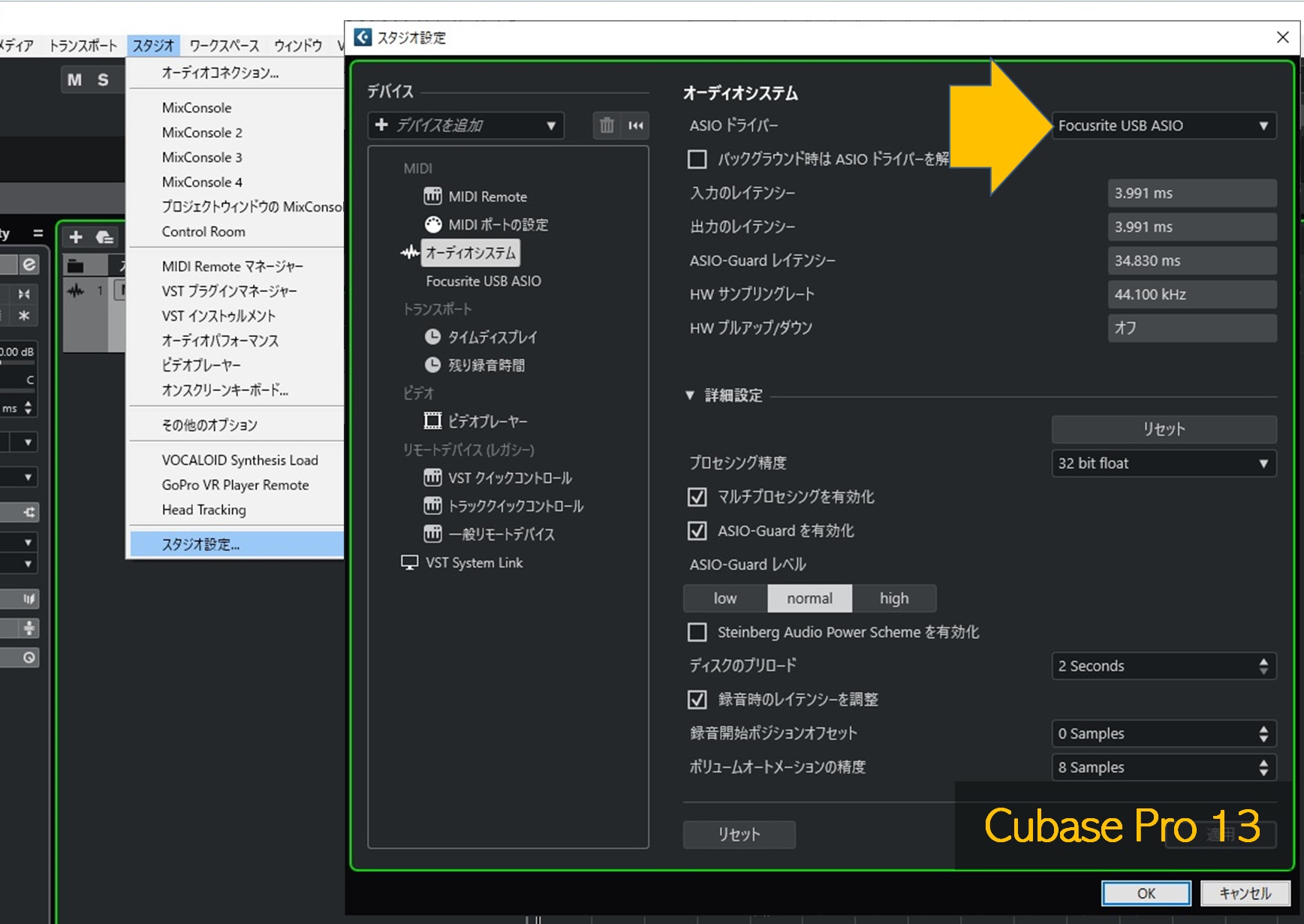Open the ASIO ドライバー dropdown
The width and height of the screenshot is (1304, 924).
(1163, 125)
